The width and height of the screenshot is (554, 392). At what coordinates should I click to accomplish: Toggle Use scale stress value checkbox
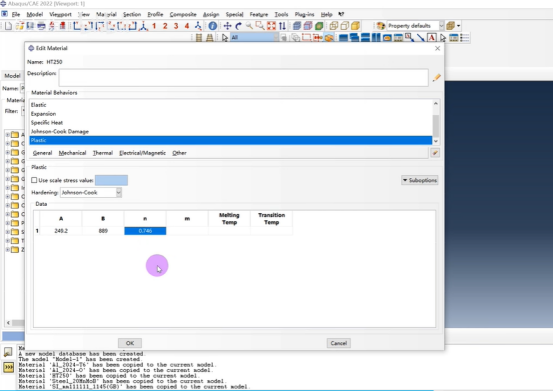[x=34, y=180]
